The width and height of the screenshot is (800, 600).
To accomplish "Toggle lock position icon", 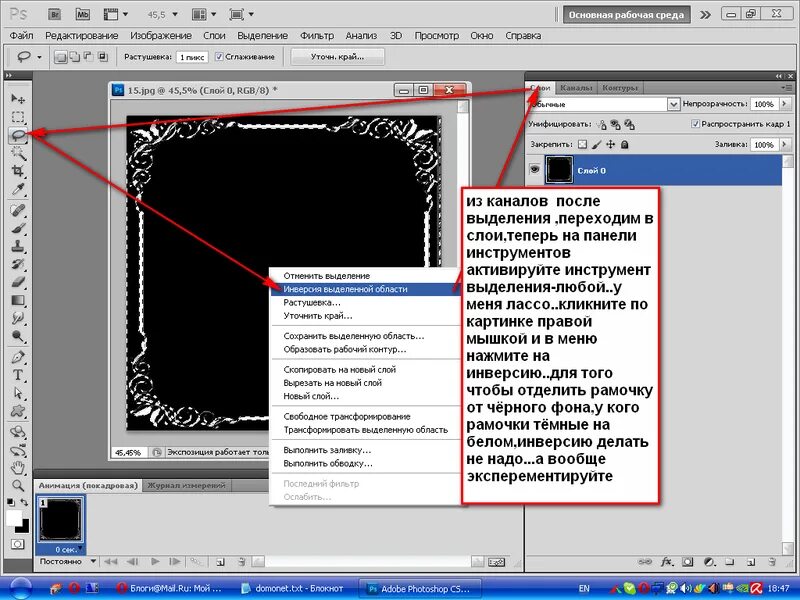I will (610, 144).
